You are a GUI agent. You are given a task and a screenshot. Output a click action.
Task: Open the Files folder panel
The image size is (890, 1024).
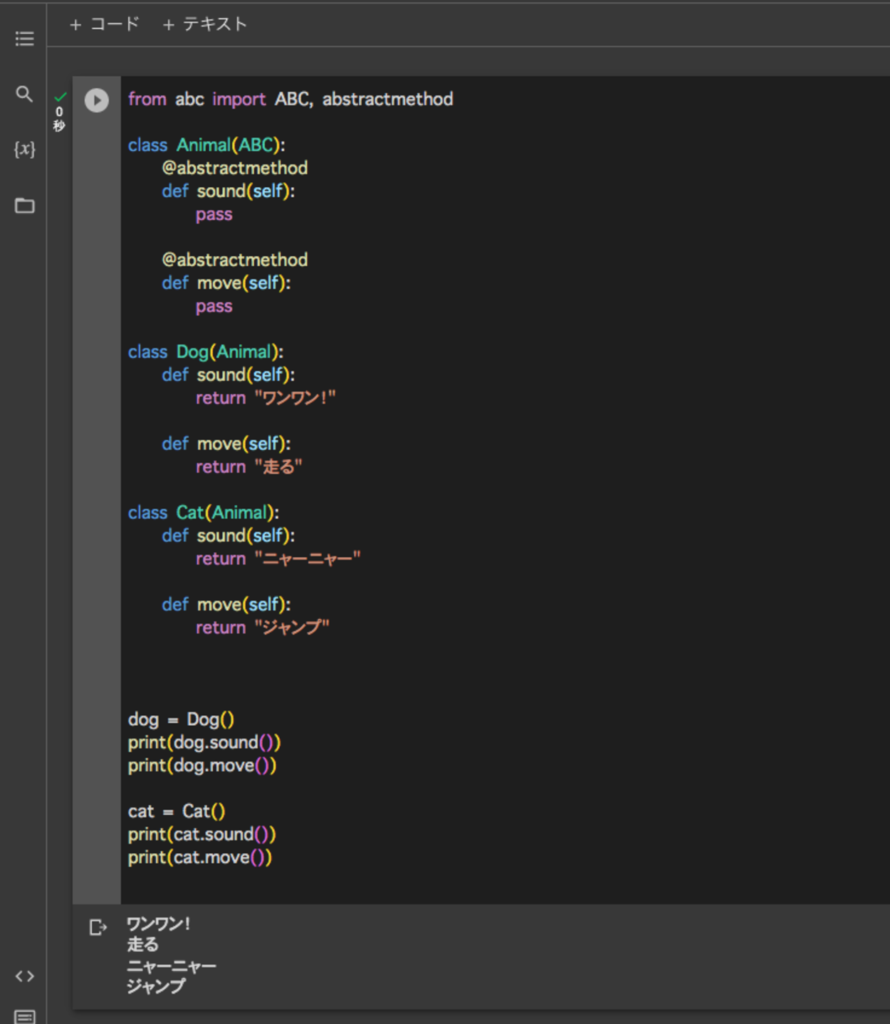(24, 206)
